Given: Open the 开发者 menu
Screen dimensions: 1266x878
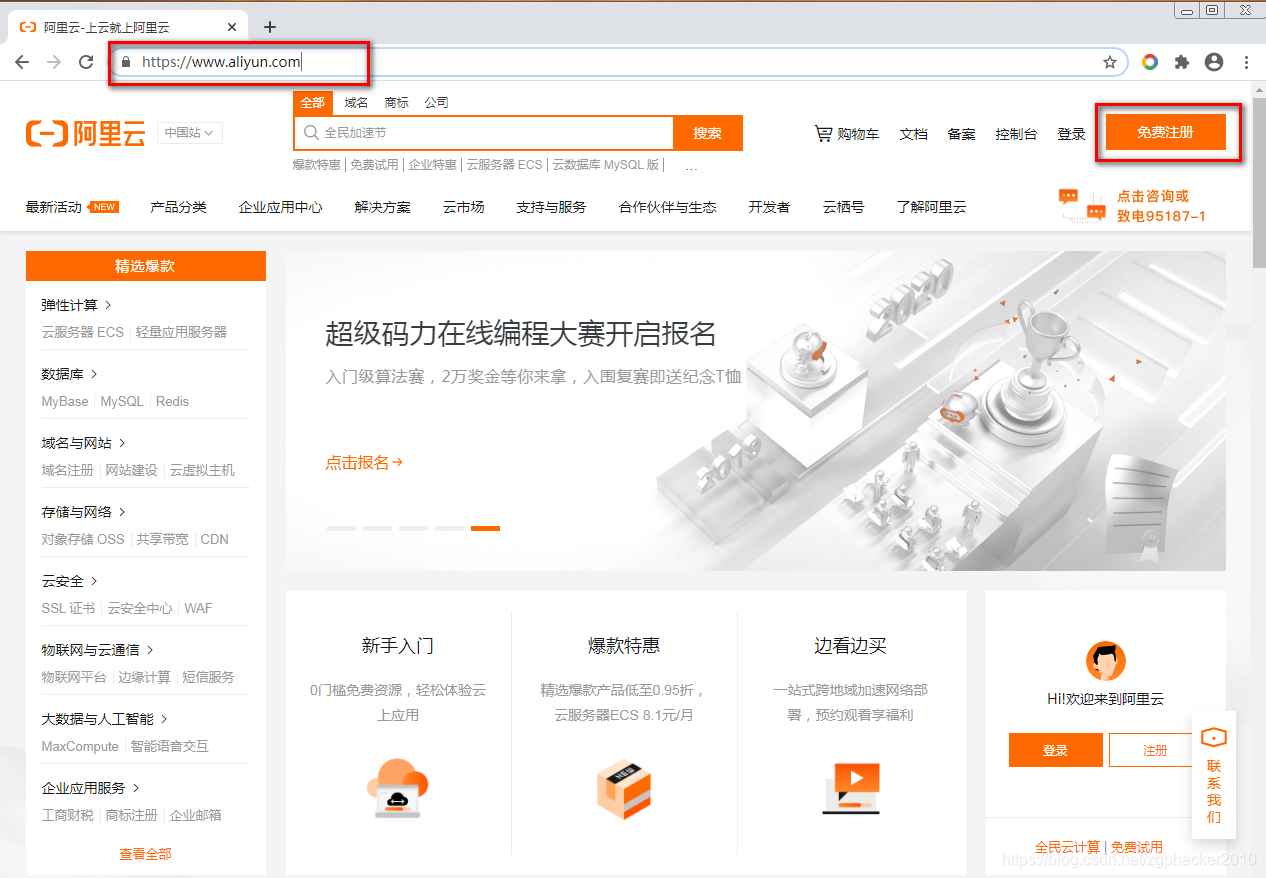Looking at the screenshot, I should 769,207.
